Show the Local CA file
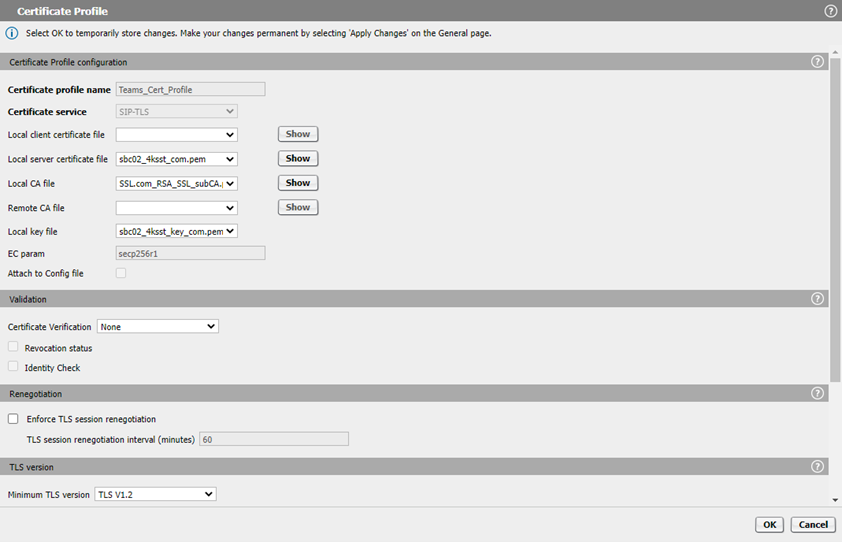The image size is (842, 542). click(298, 183)
